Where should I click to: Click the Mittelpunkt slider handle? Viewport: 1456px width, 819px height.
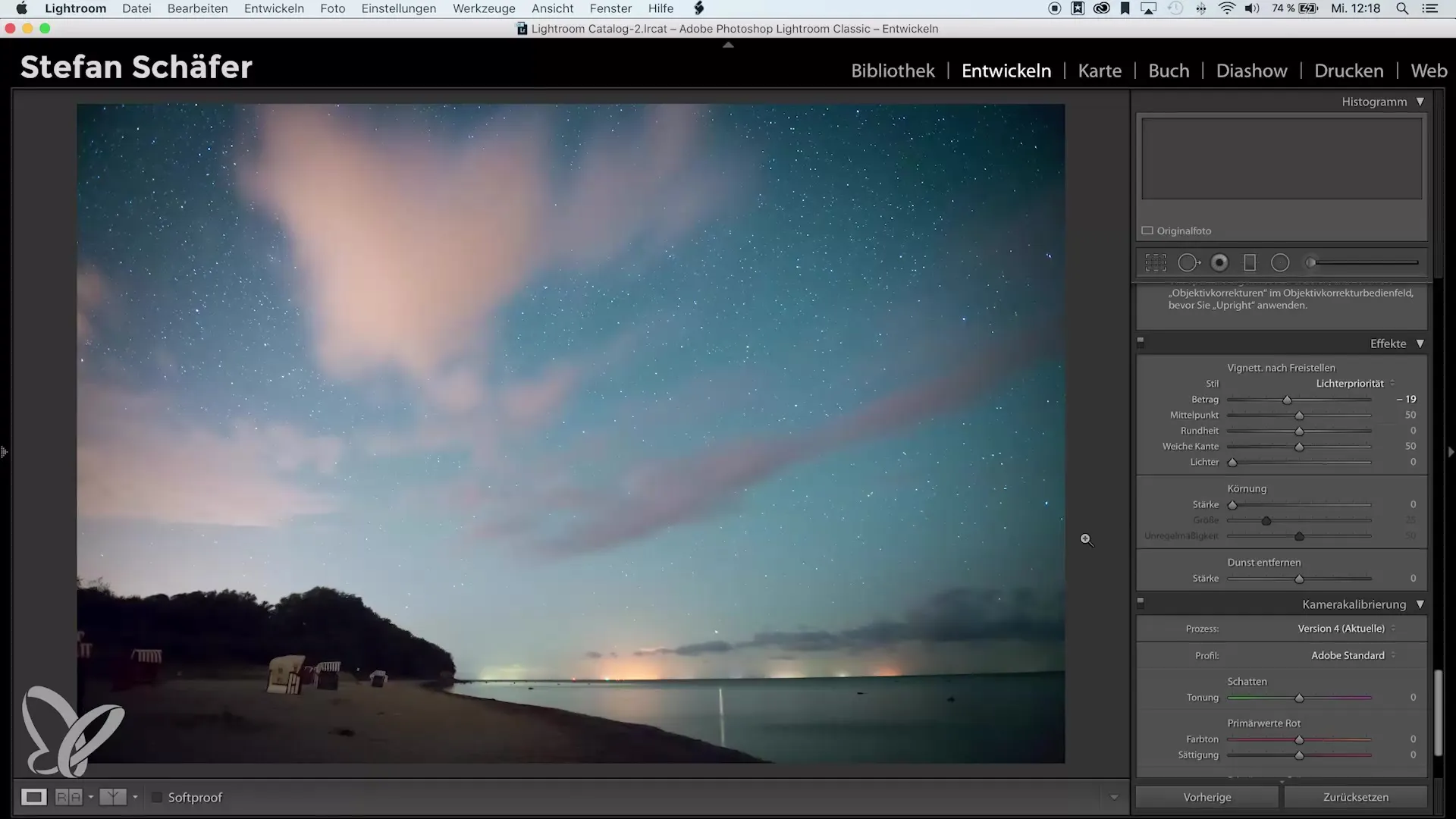pos(1299,416)
